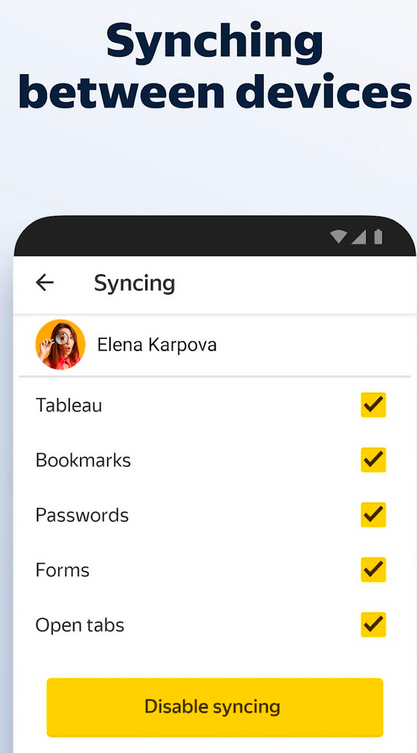Tap the cellular signal icon
417x753 pixels.
(358, 237)
